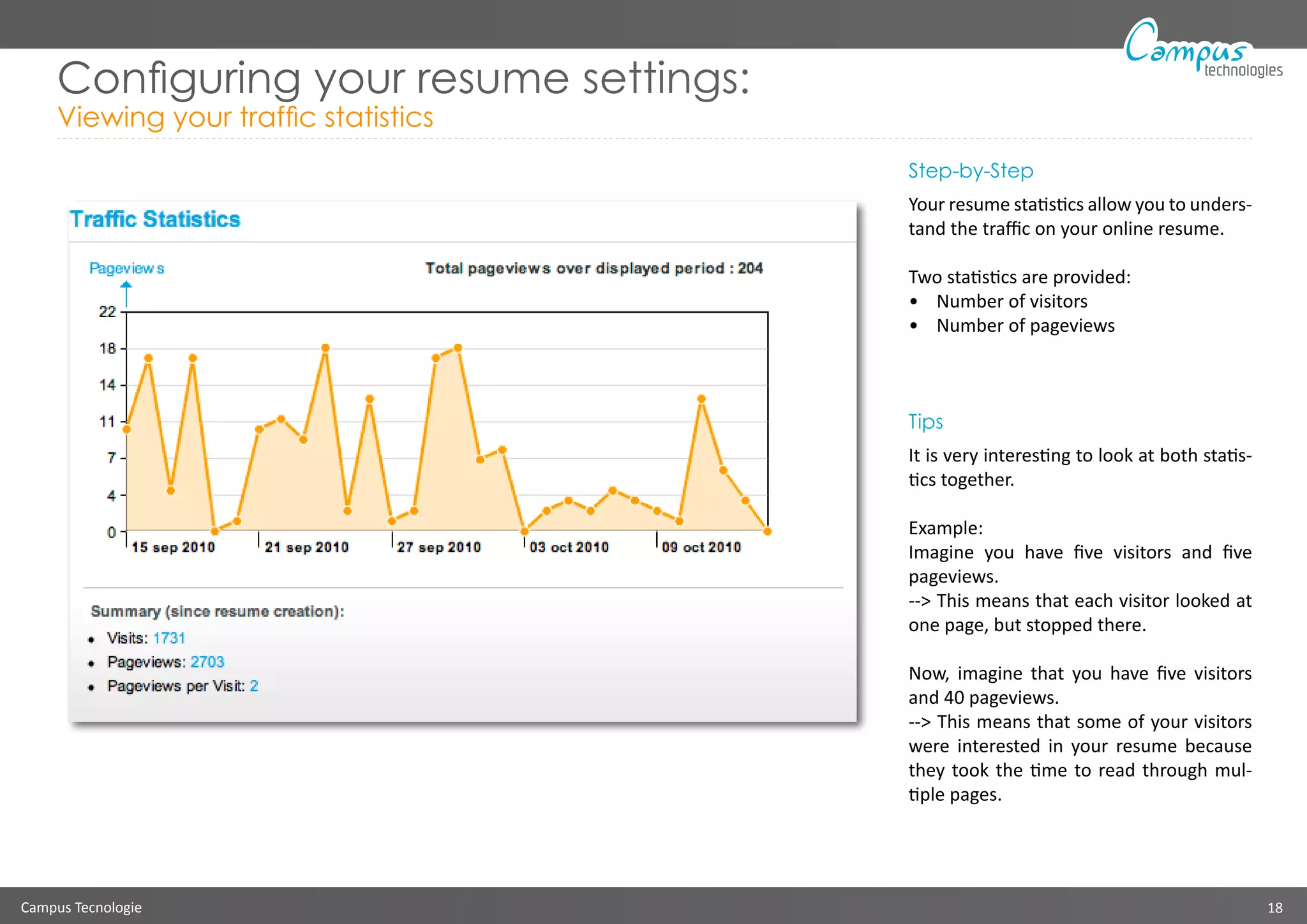Click the 'Configuring your resume settings:' title
The width and height of the screenshot is (1307, 924).
404,78
